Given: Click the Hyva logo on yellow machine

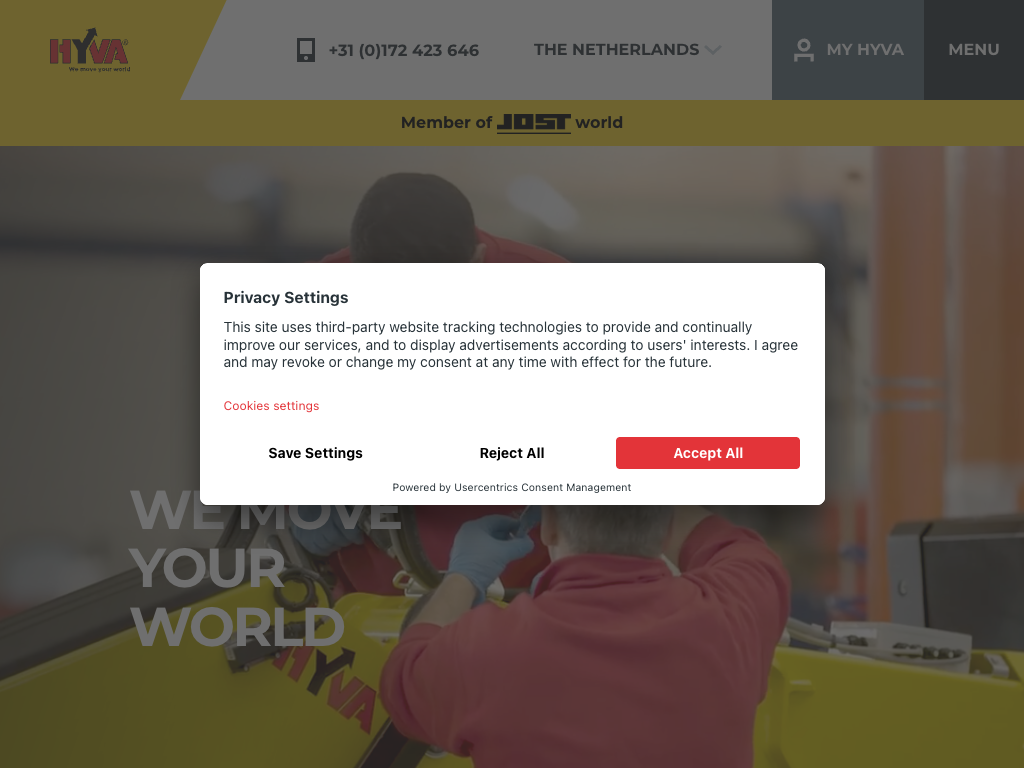Looking at the screenshot, I should 325,684.
